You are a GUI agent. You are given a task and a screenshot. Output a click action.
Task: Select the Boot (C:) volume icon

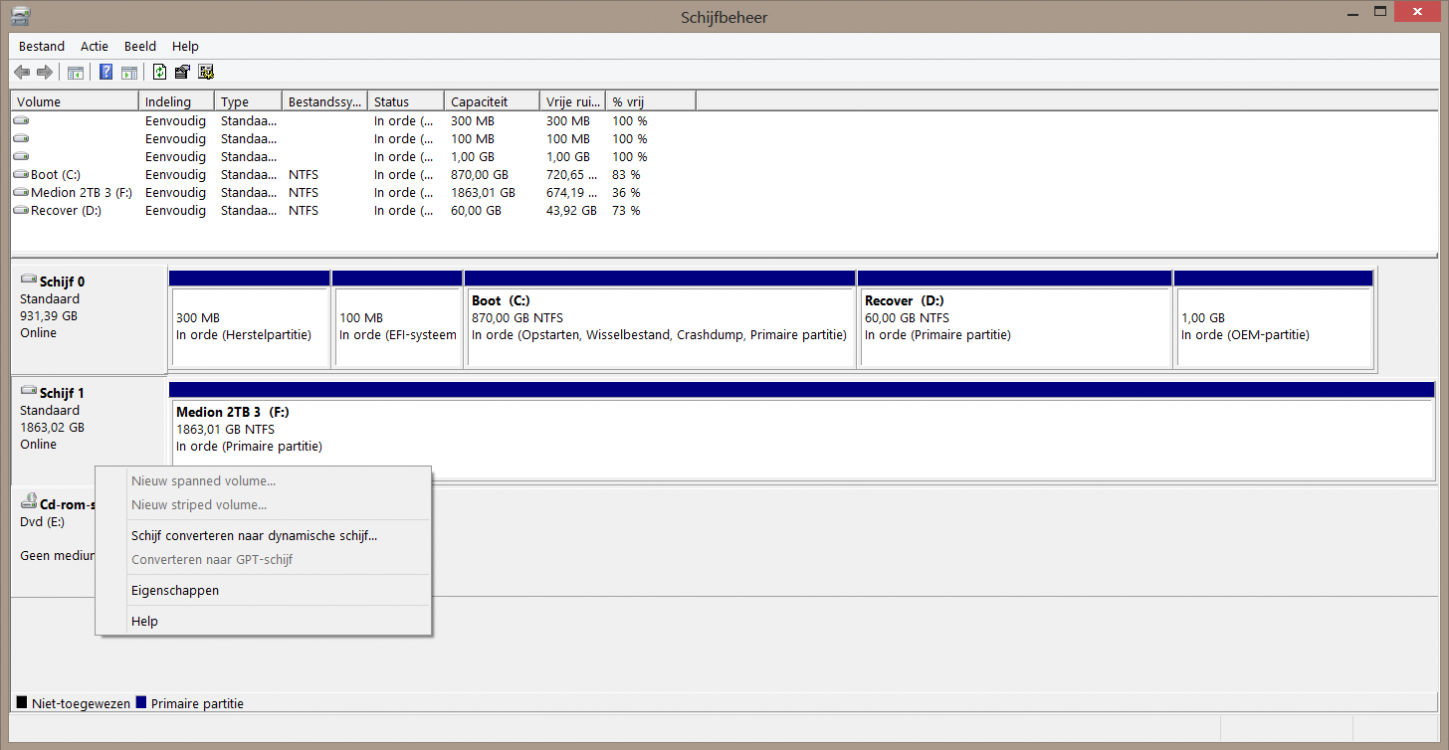click(x=21, y=174)
